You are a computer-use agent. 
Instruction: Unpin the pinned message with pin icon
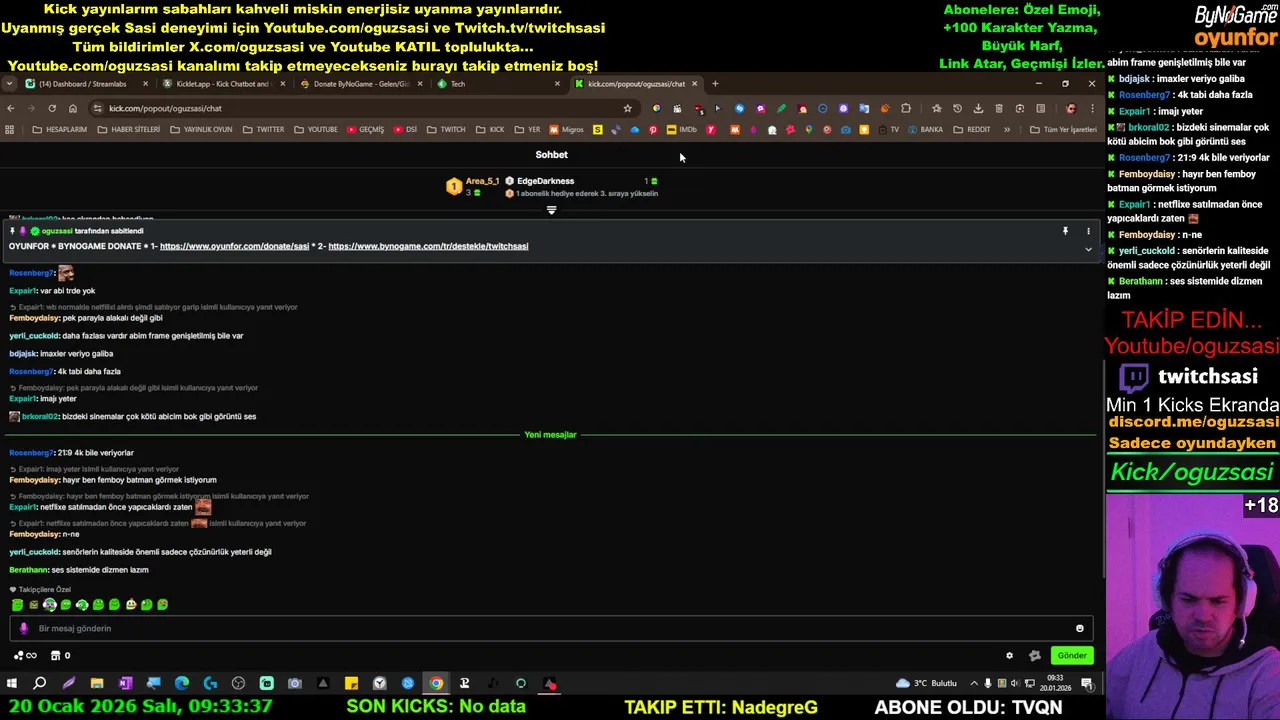(1065, 231)
